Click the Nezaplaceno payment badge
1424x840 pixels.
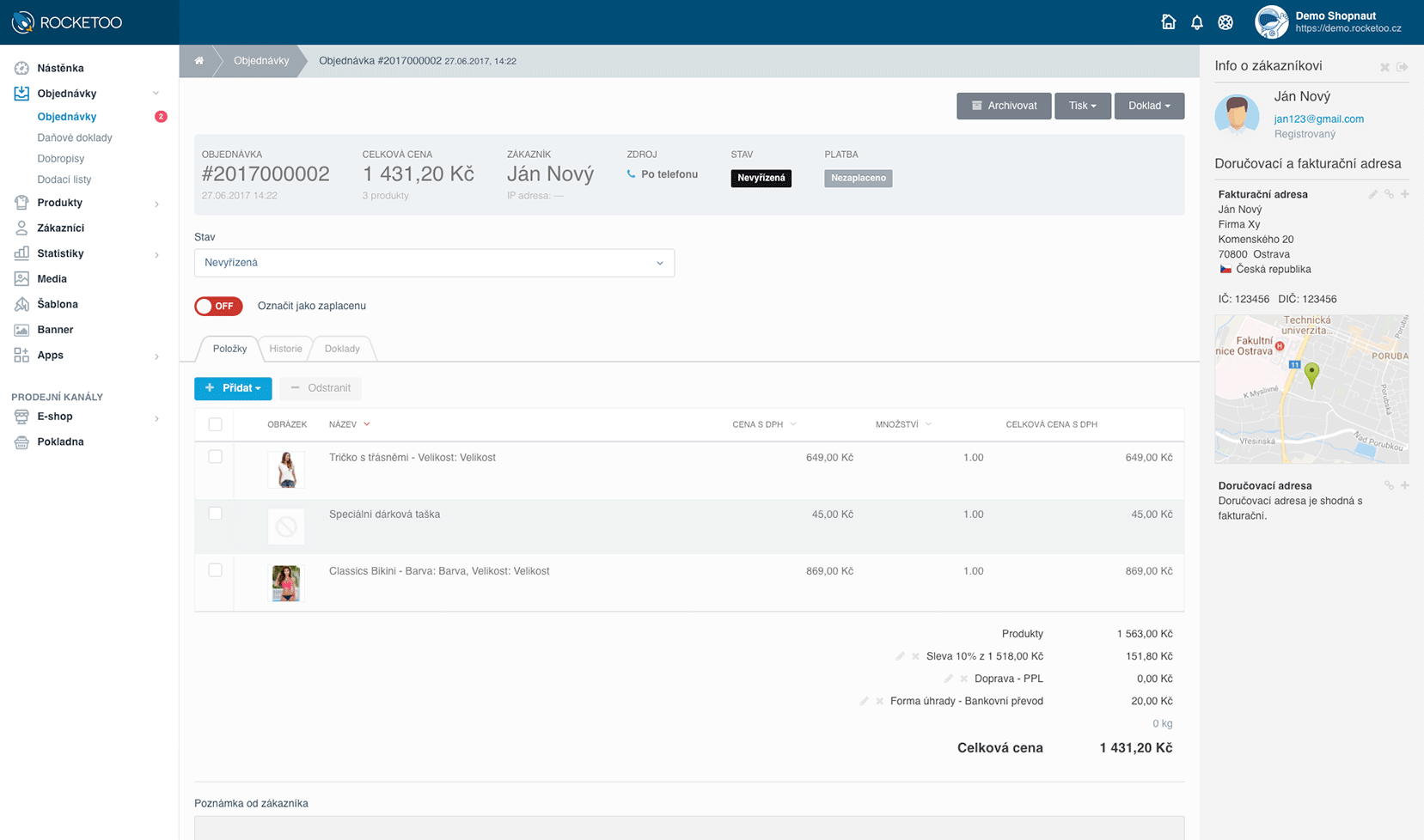tap(858, 178)
